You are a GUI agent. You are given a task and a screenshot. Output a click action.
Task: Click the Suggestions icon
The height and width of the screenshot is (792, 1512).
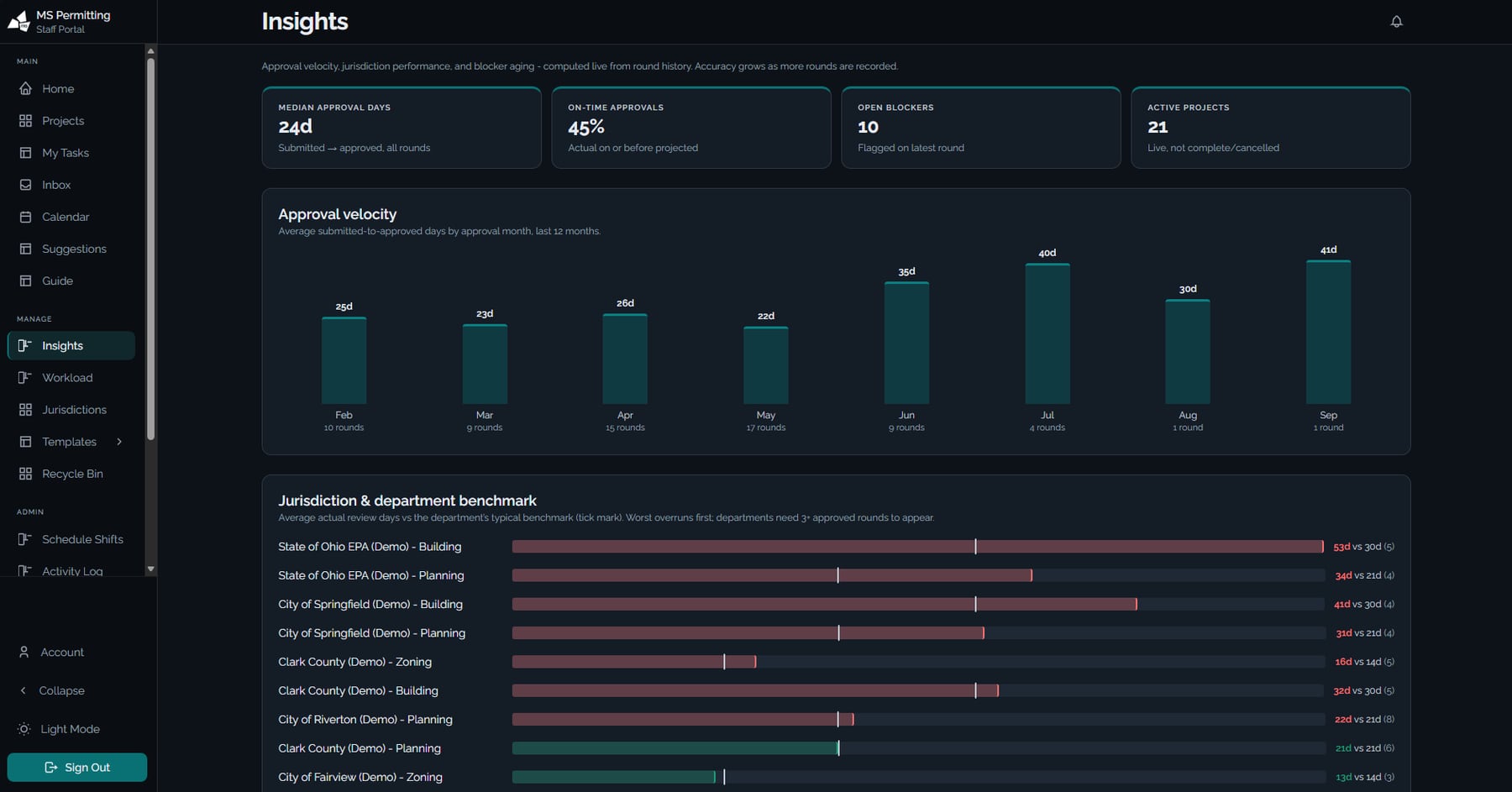[25, 249]
